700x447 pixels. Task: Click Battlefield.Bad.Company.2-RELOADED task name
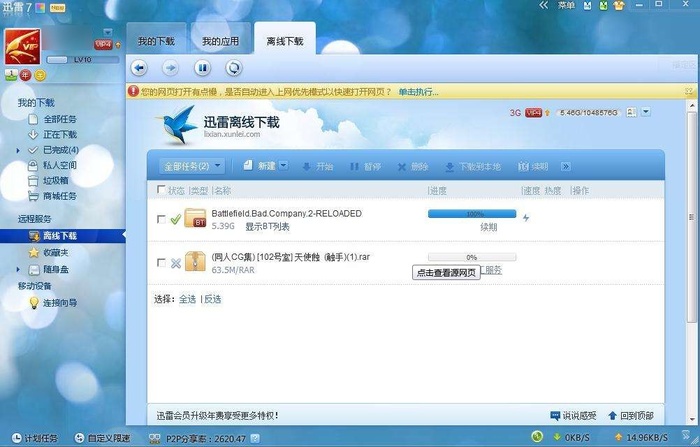287,213
